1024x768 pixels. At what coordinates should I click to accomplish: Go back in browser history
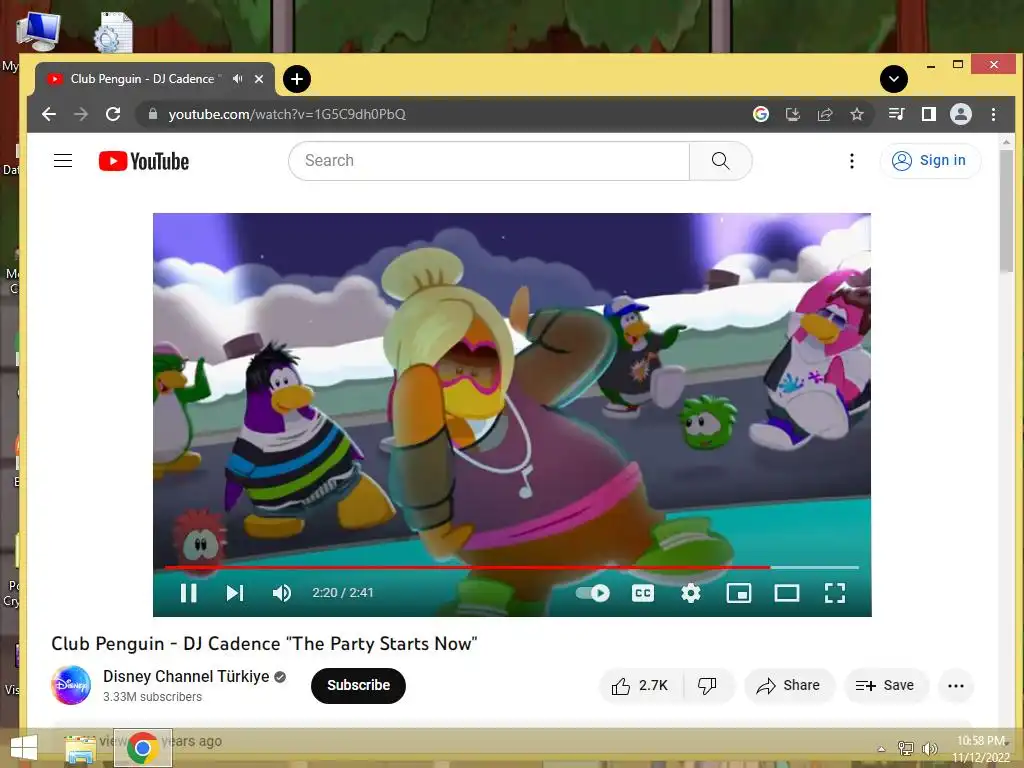49,114
